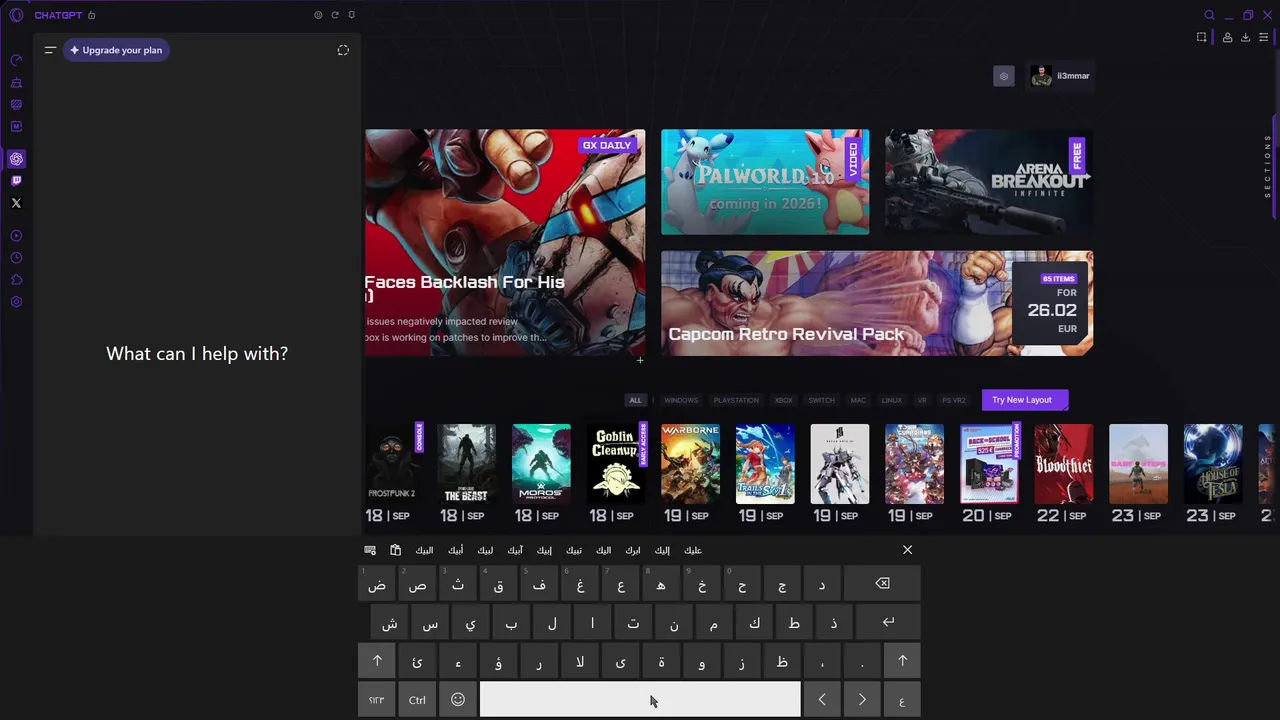Toggle the Ctrl key on touch keyboard
Image resolution: width=1280 pixels, height=720 pixels.
coord(417,700)
